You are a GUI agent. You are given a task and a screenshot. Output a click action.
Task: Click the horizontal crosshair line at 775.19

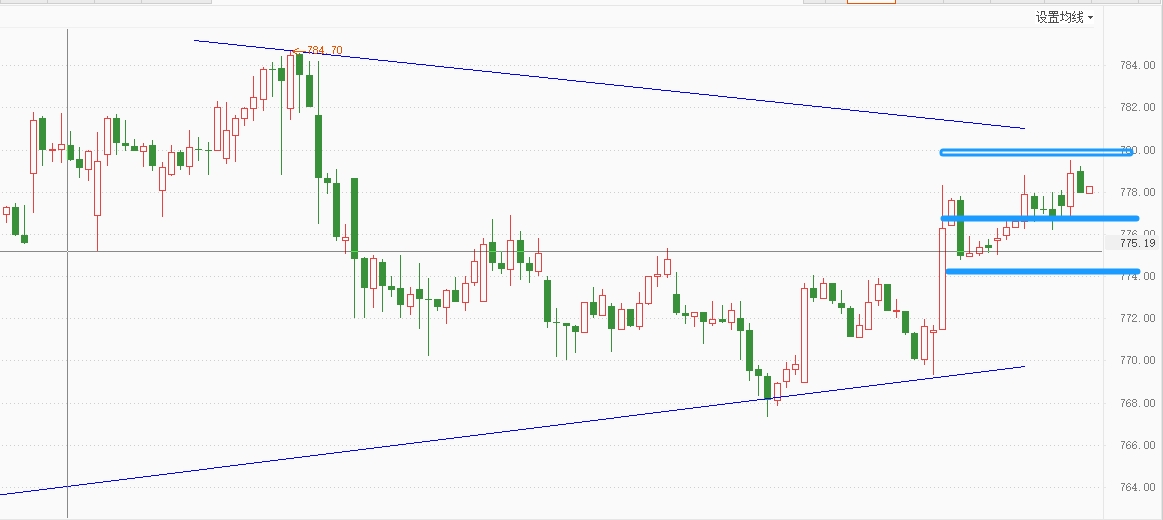click(600, 251)
